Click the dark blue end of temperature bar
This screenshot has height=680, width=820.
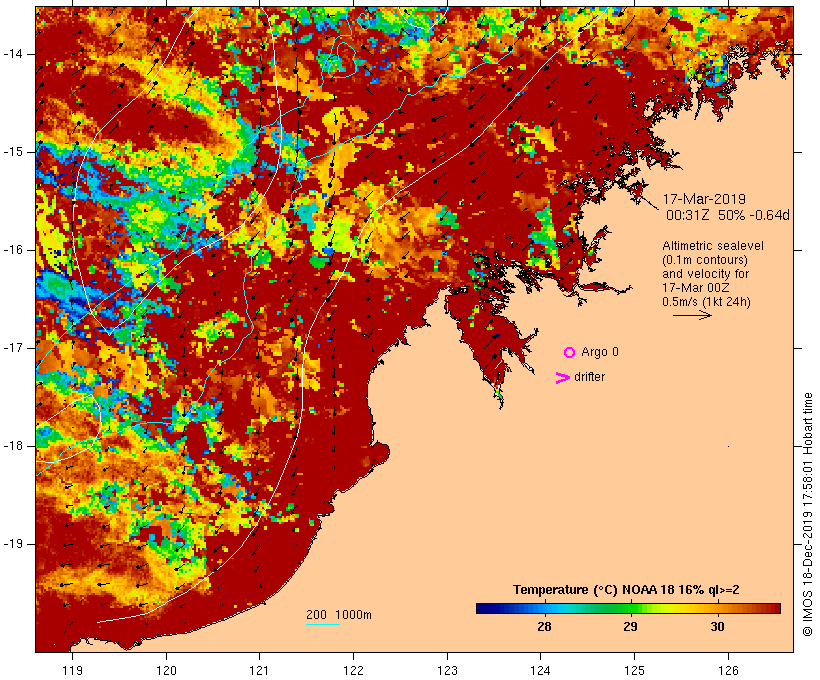[481, 608]
